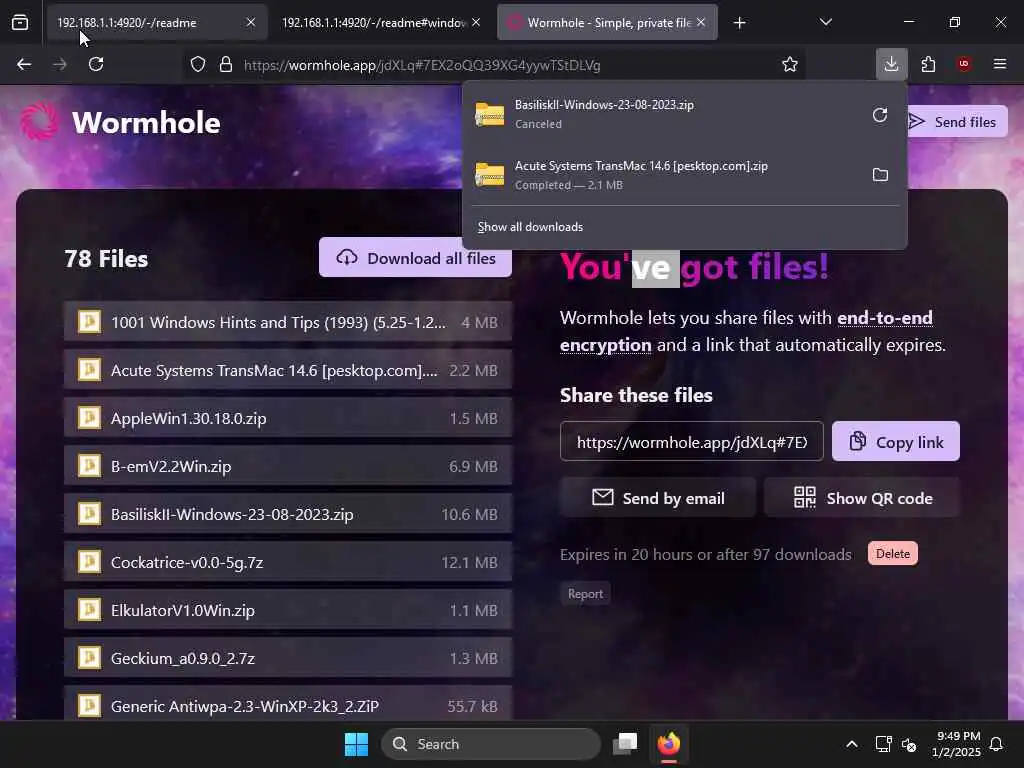
Task: Click the Report button
Action: click(x=585, y=594)
